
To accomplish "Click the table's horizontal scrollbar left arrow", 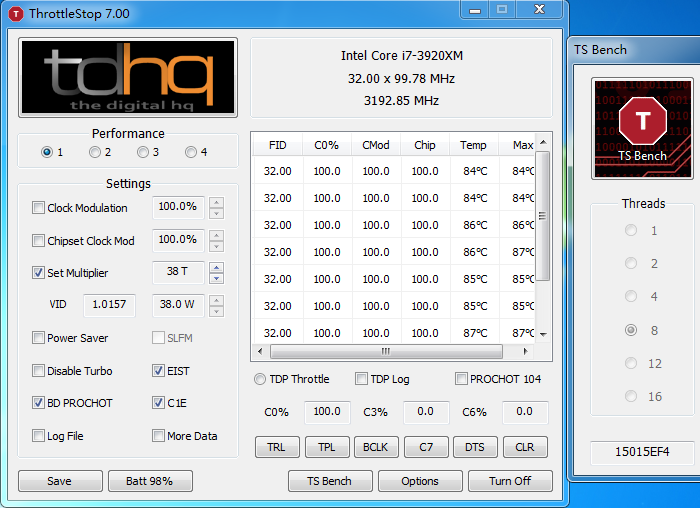I will coord(260,351).
